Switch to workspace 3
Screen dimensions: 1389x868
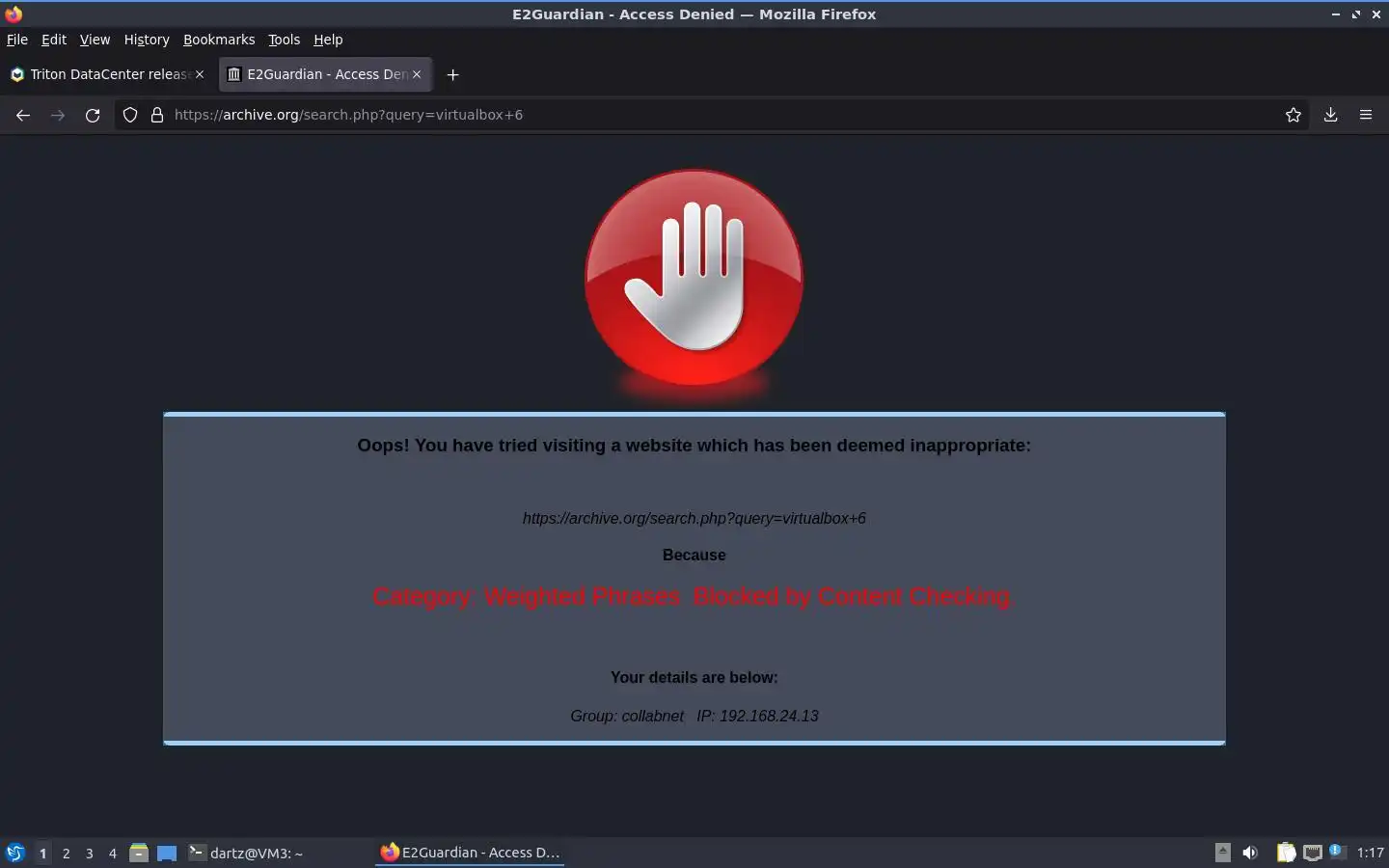pyautogui.click(x=89, y=853)
